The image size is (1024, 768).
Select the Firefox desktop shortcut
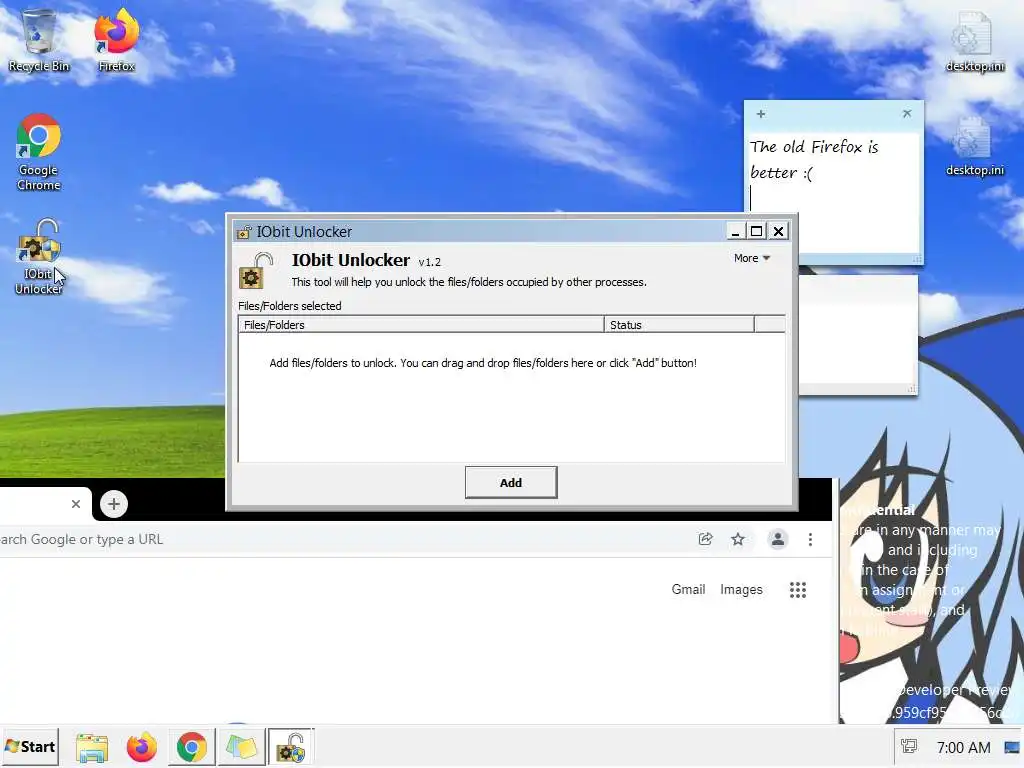(x=116, y=39)
